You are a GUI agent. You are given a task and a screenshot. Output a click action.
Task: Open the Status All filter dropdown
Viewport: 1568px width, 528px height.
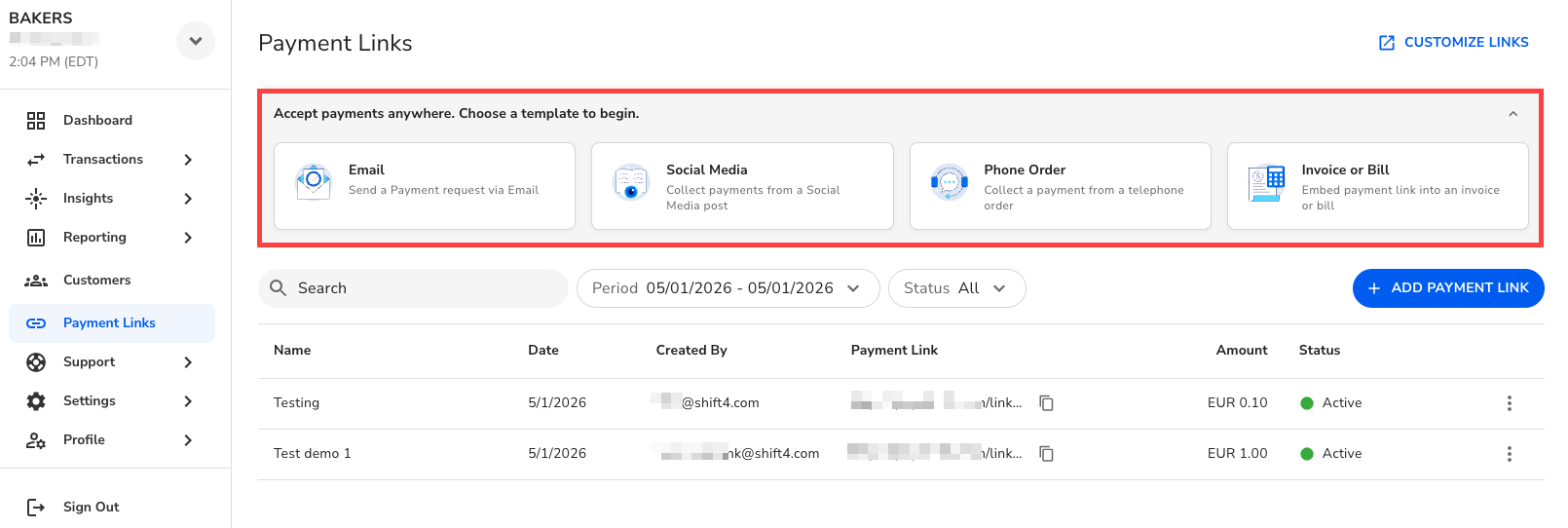[956, 288]
